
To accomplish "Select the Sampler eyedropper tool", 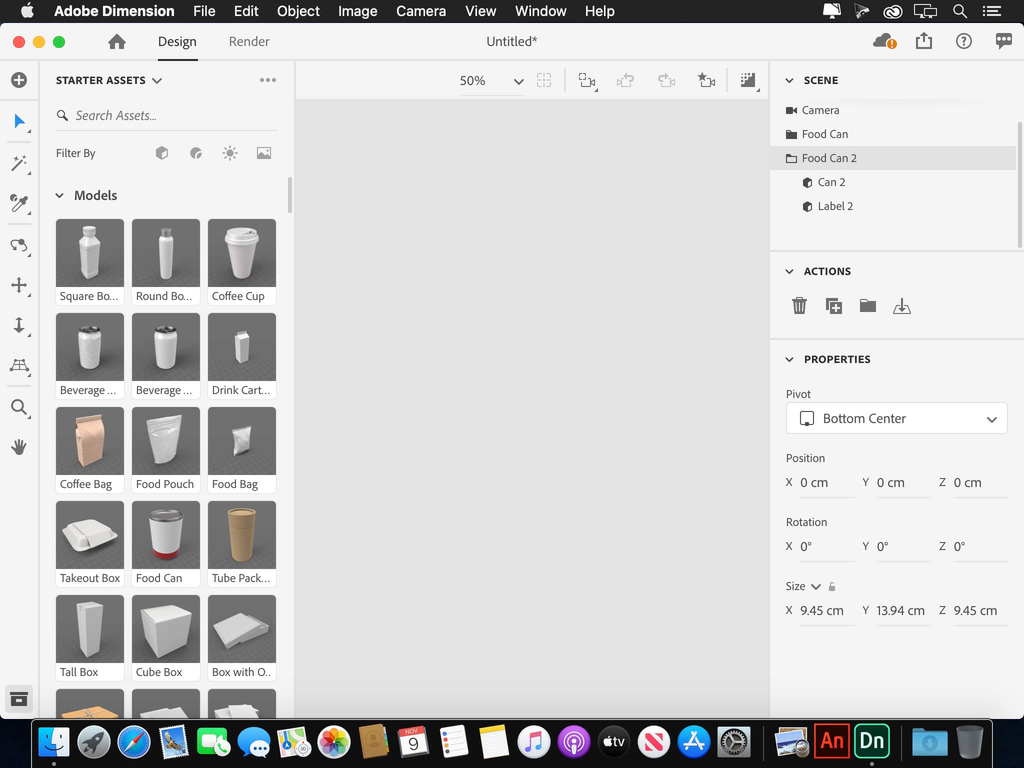I will click(x=18, y=204).
